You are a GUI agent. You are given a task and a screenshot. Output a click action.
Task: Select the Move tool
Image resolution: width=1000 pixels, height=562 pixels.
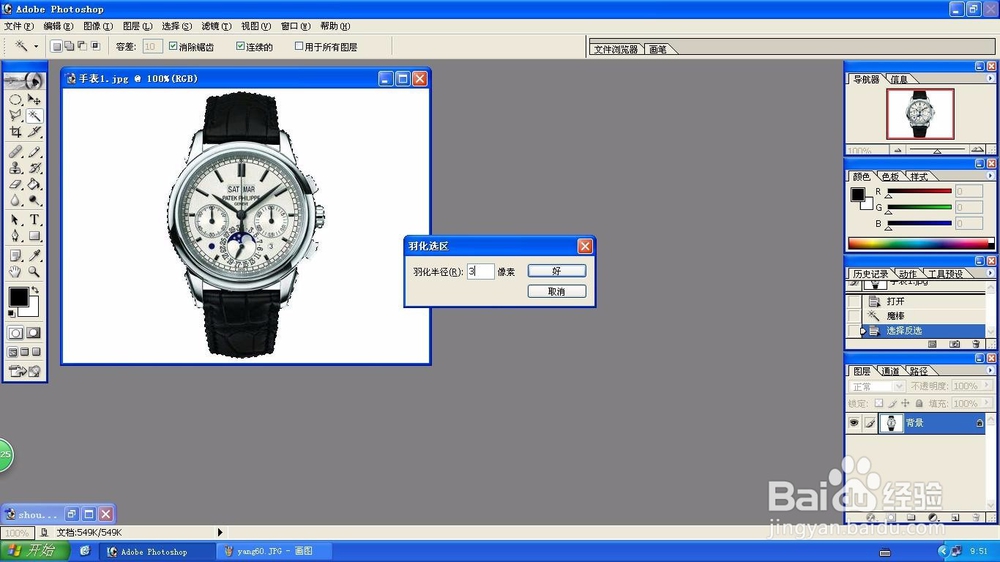(x=34, y=100)
